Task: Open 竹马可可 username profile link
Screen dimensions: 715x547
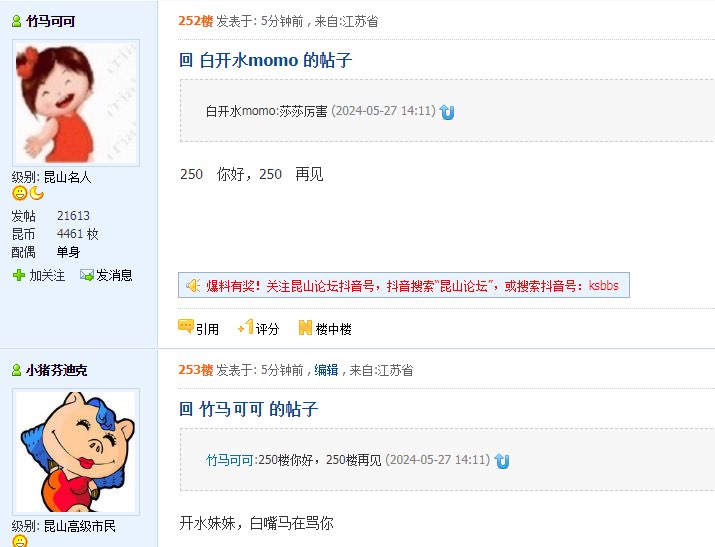Action: coord(51,21)
